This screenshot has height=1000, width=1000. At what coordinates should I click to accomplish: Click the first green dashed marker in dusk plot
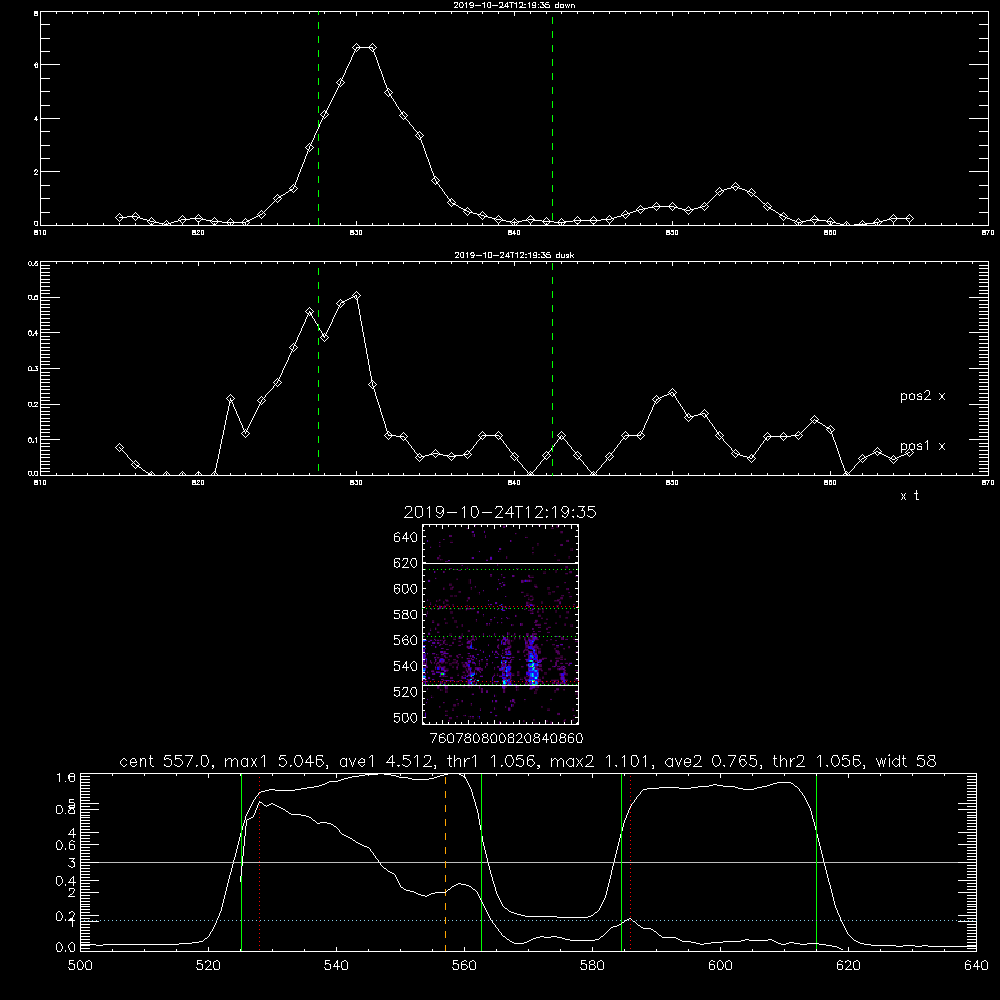318,369
